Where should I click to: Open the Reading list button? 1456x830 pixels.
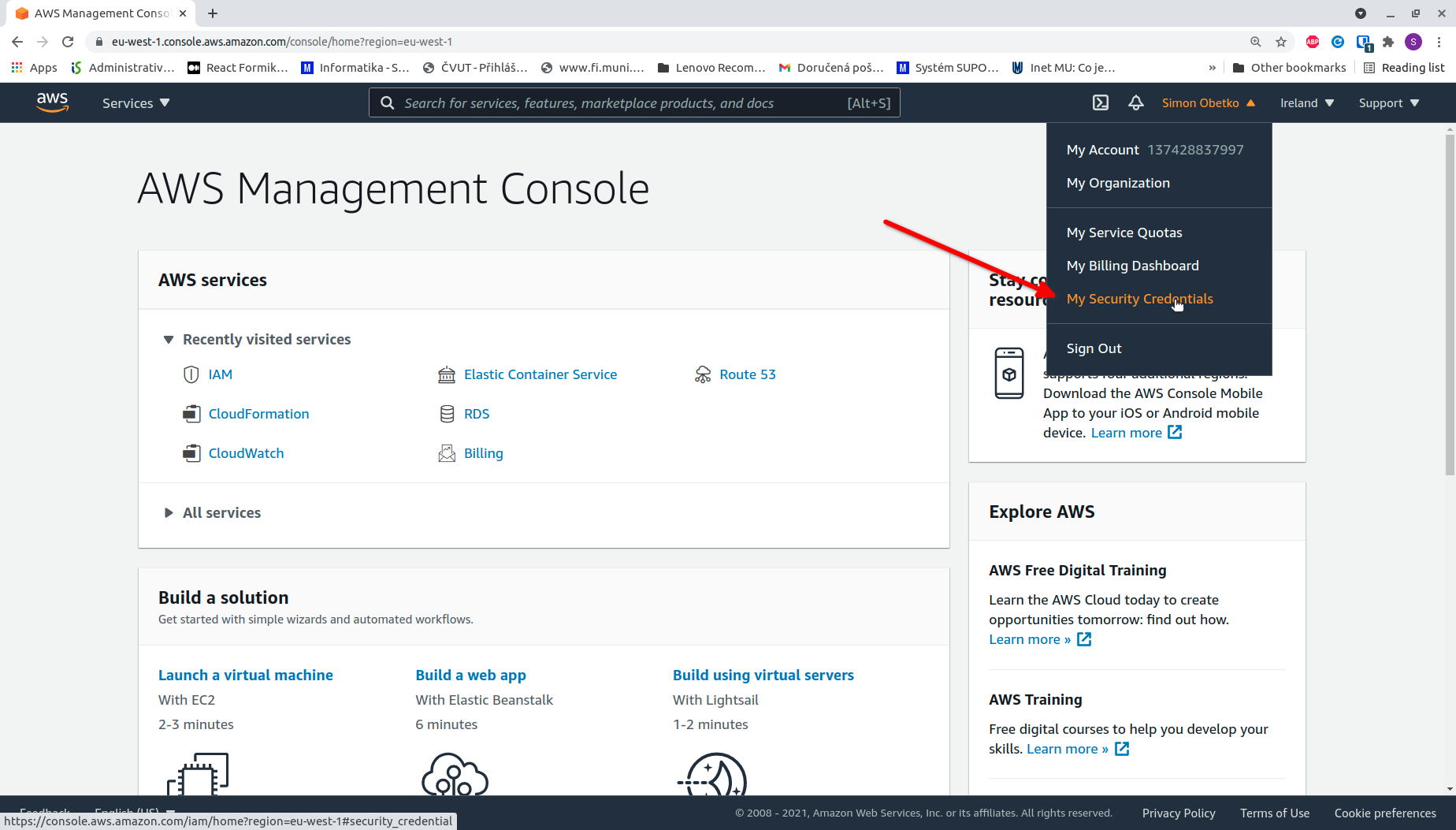tap(1404, 68)
